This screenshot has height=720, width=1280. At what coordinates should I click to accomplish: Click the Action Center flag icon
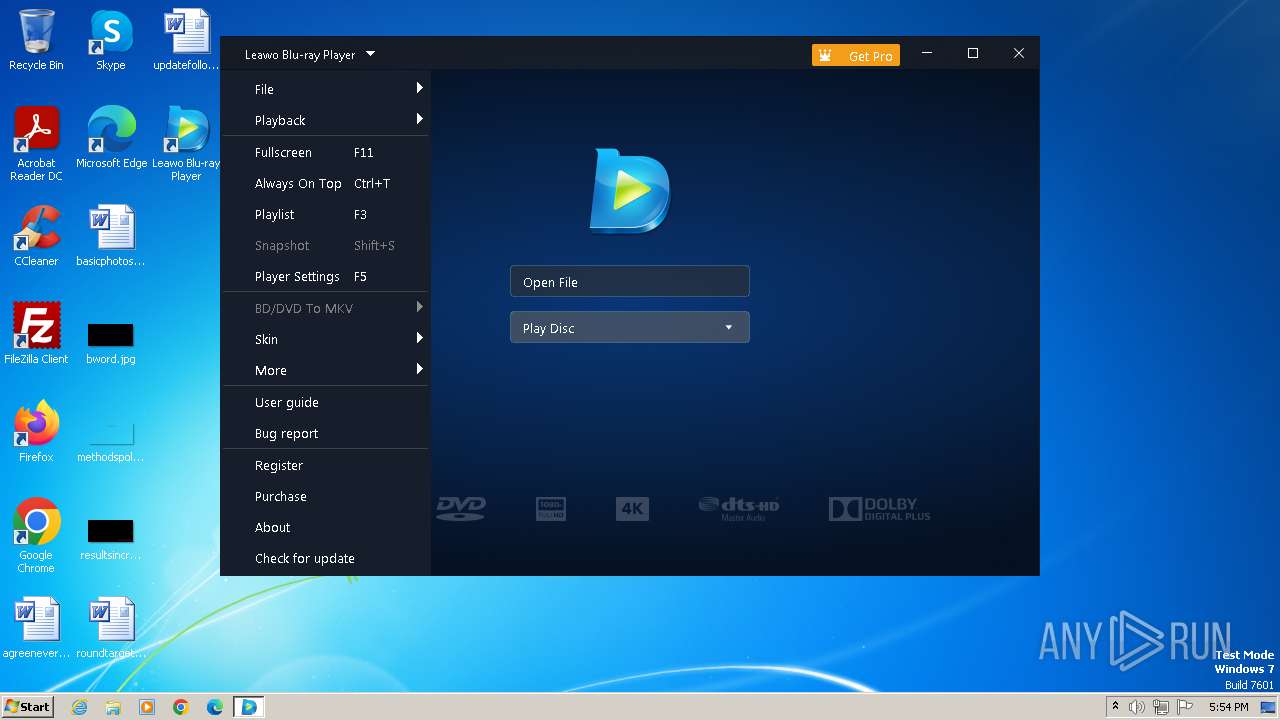(1185, 707)
